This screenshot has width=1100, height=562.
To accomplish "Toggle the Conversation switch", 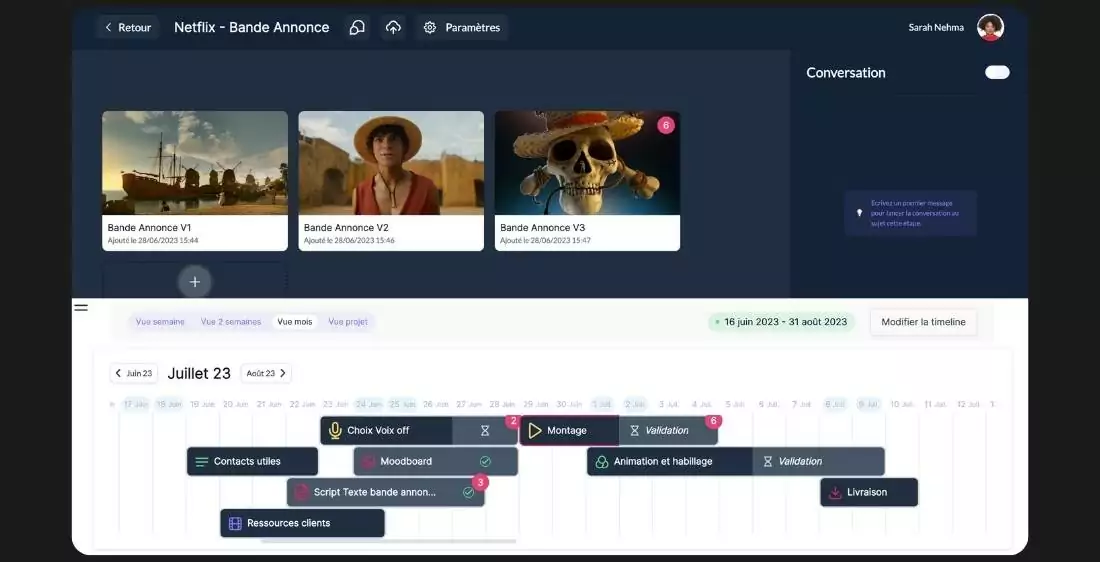I will pyautogui.click(x=997, y=72).
